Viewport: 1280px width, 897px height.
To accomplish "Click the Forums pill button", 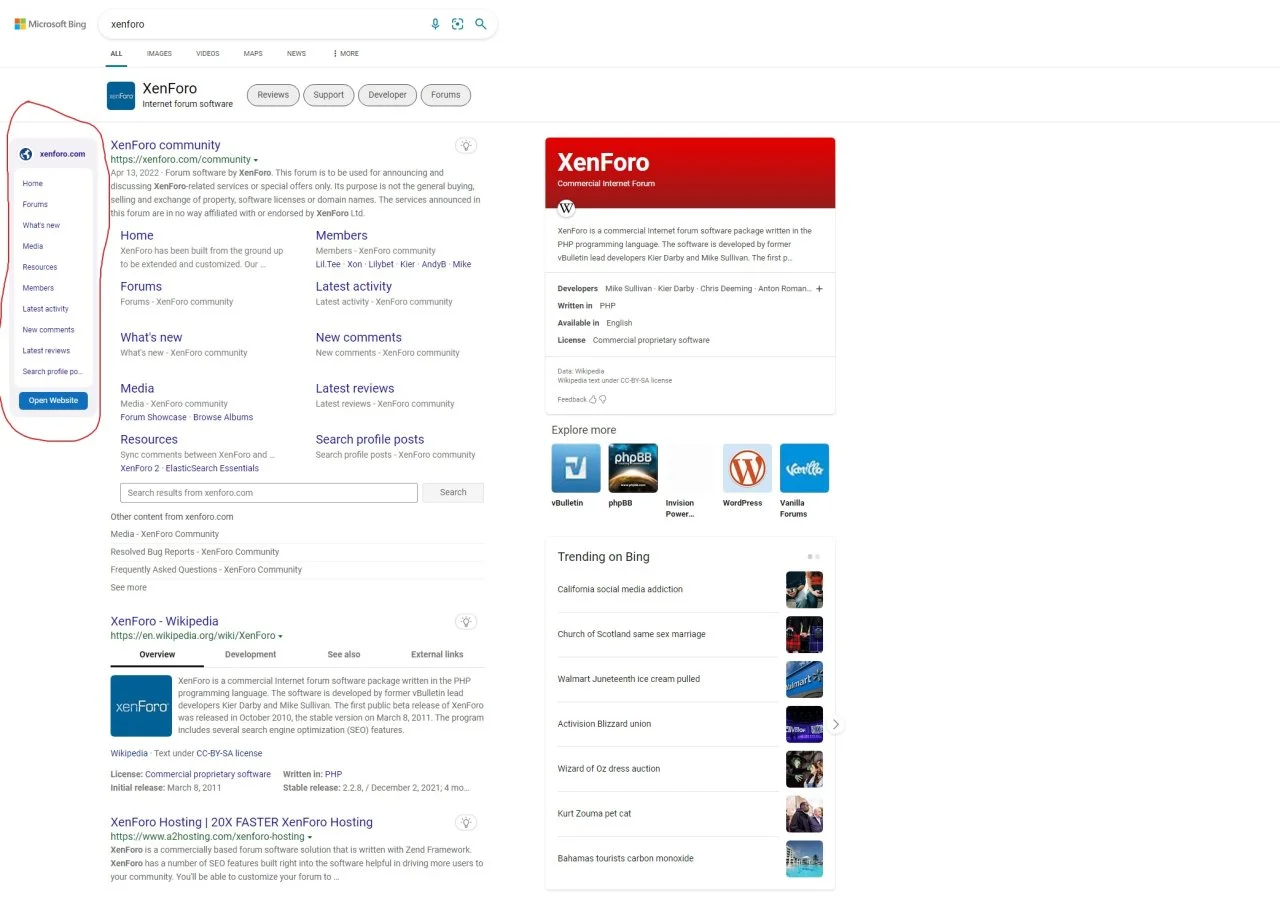I will [x=446, y=95].
